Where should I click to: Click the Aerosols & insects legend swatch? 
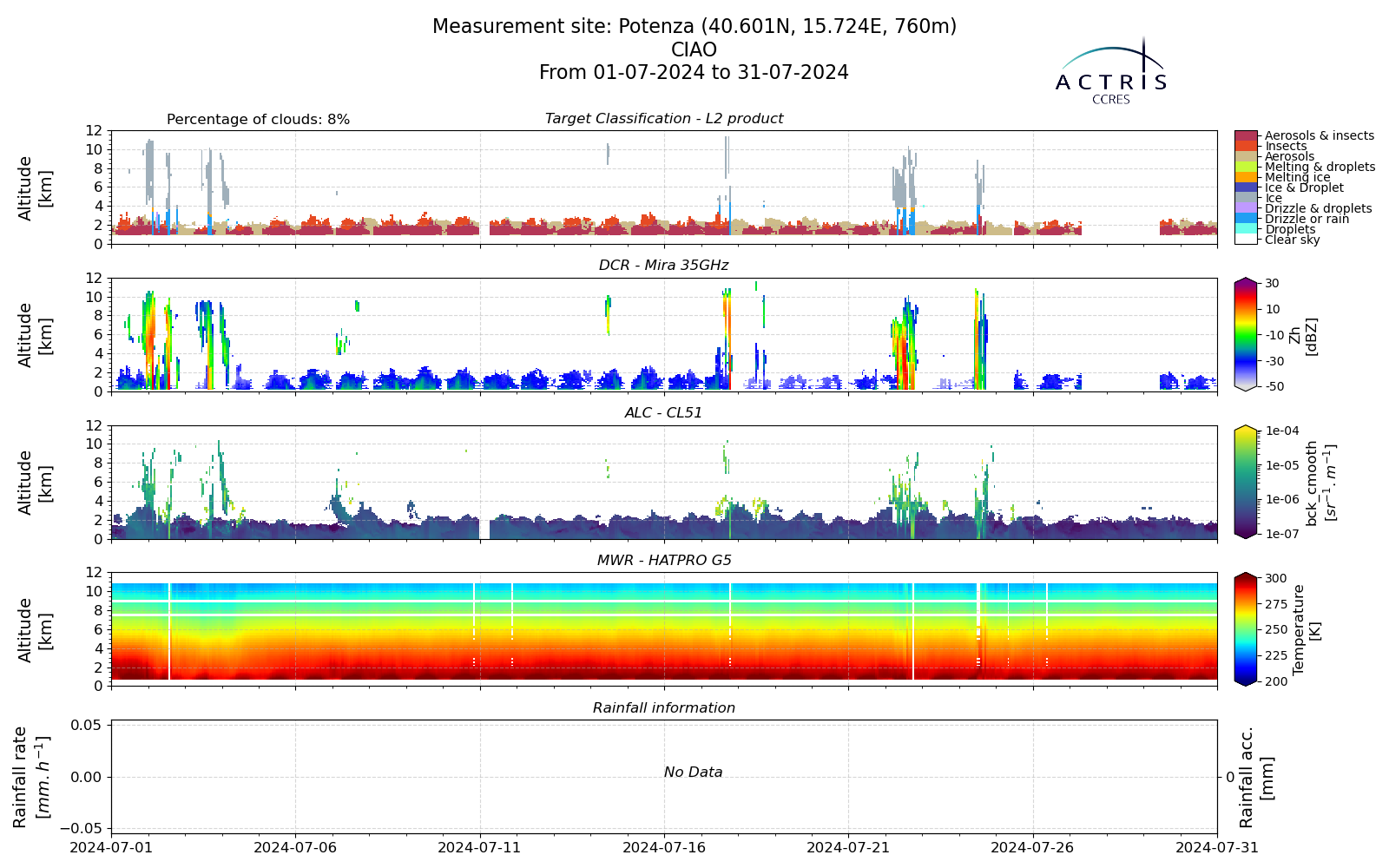(1246, 136)
